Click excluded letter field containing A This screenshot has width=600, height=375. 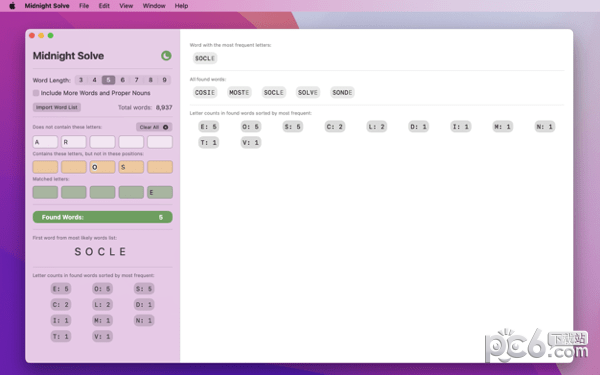tap(45, 142)
